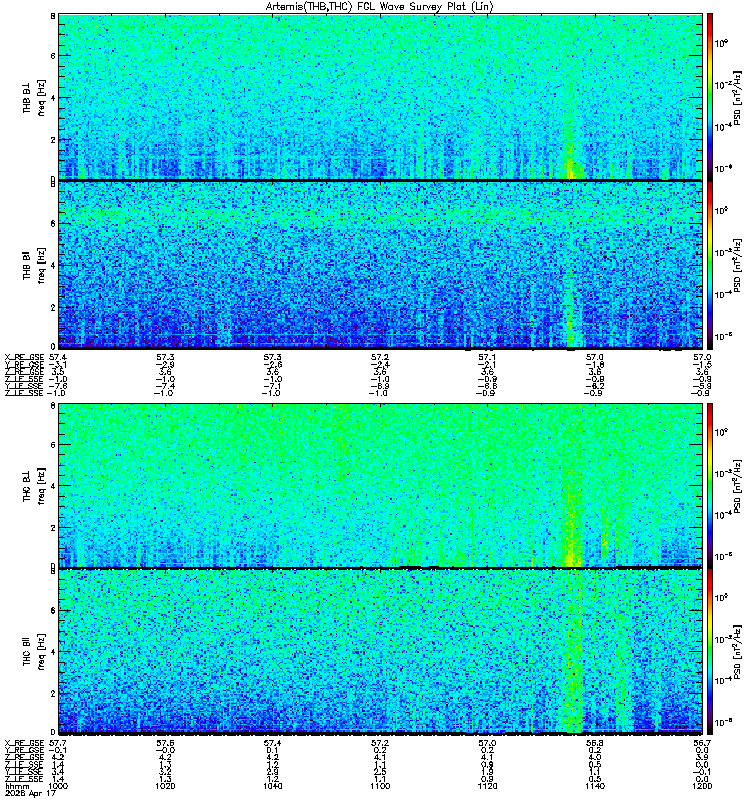Click the THC B⊥ freq axis label
Viewport: 750px width, 800px height.
point(34,485)
